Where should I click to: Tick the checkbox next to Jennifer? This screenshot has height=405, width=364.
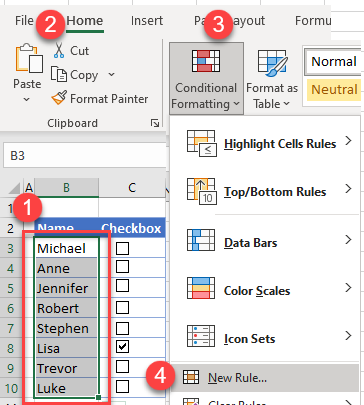click(122, 286)
